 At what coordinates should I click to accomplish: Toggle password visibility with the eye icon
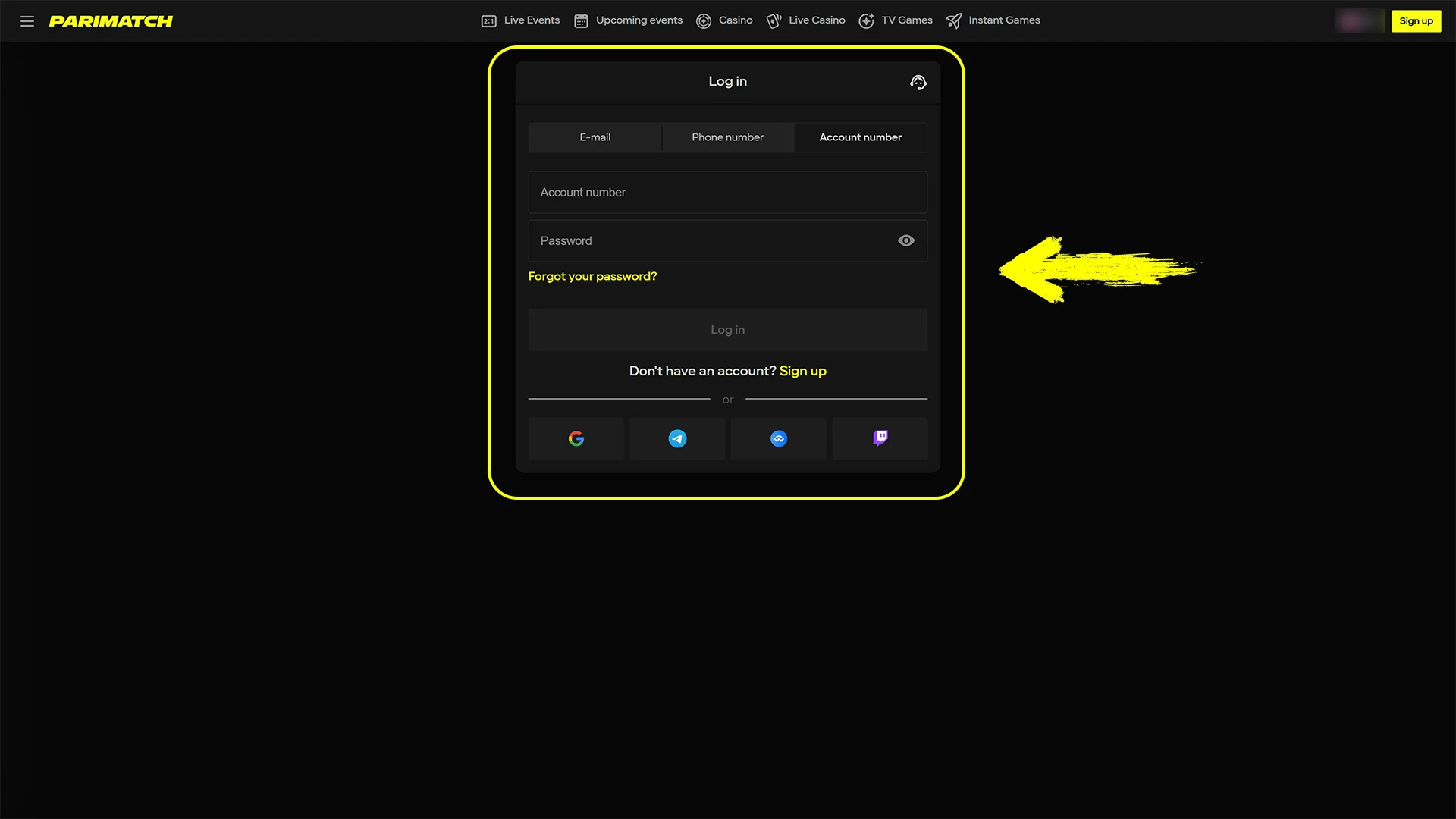905,240
